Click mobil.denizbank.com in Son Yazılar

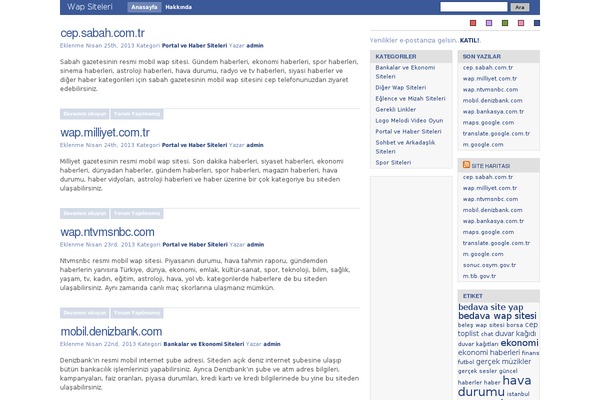[x=492, y=101]
